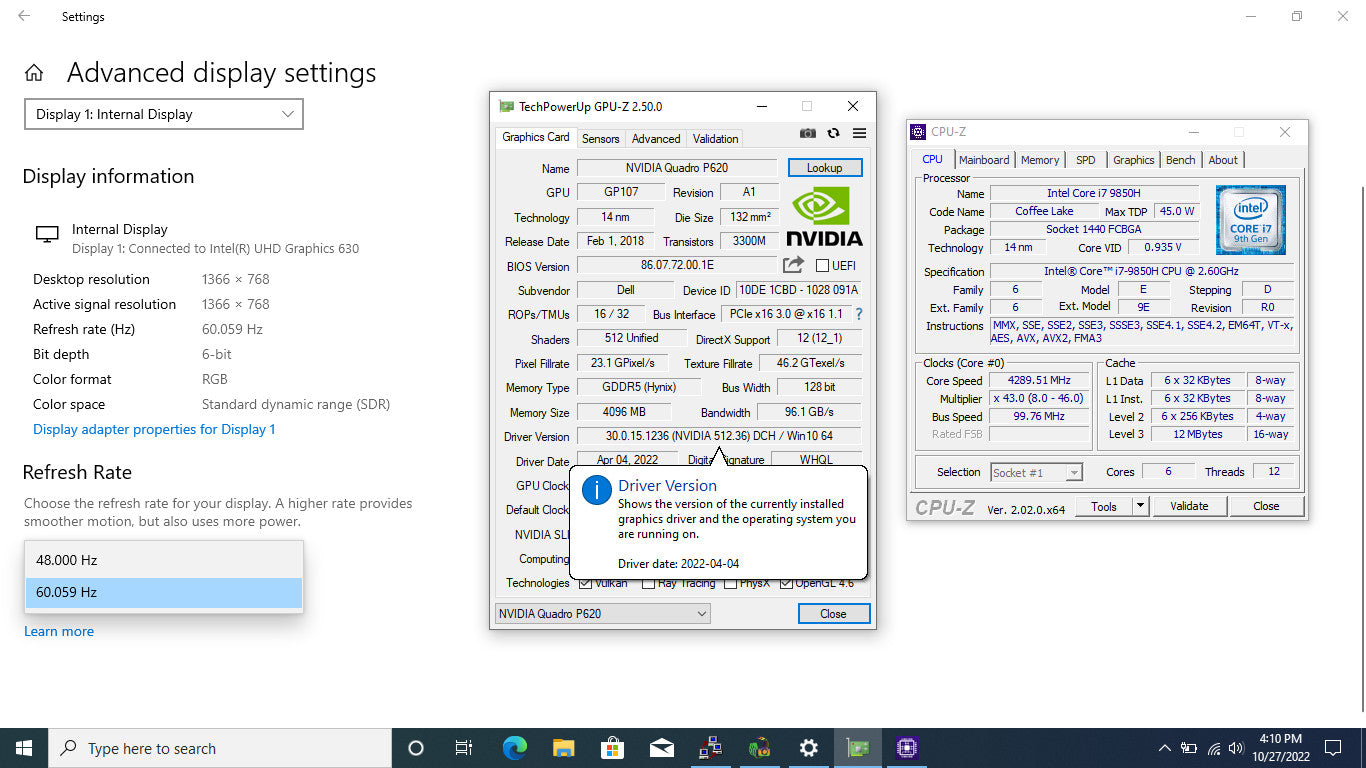The image size is (1366, 768).
Task: Open Cortana circle on taskbar
Action: 416,748
